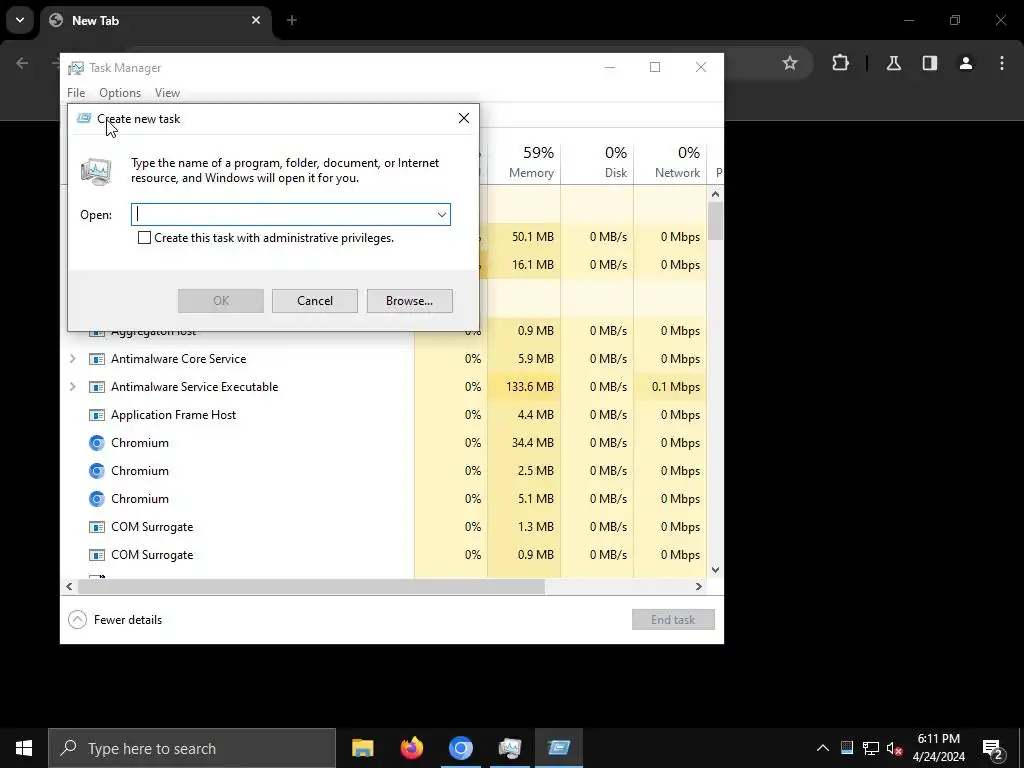Click the 0.1 Mbps network cell

670,387
